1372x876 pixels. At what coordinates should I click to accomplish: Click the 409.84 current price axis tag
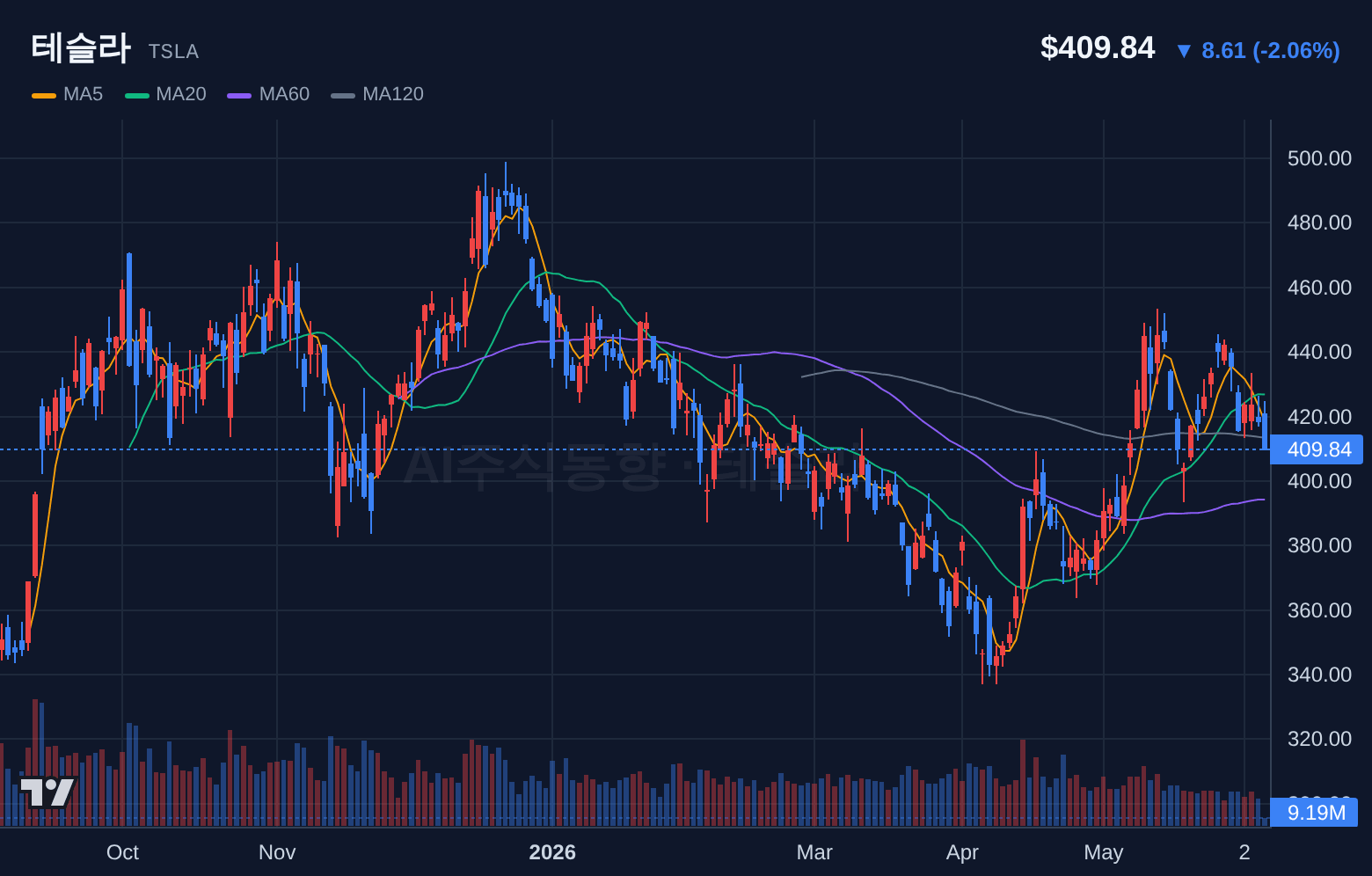pyautogui.click(x=1317, y=449)
